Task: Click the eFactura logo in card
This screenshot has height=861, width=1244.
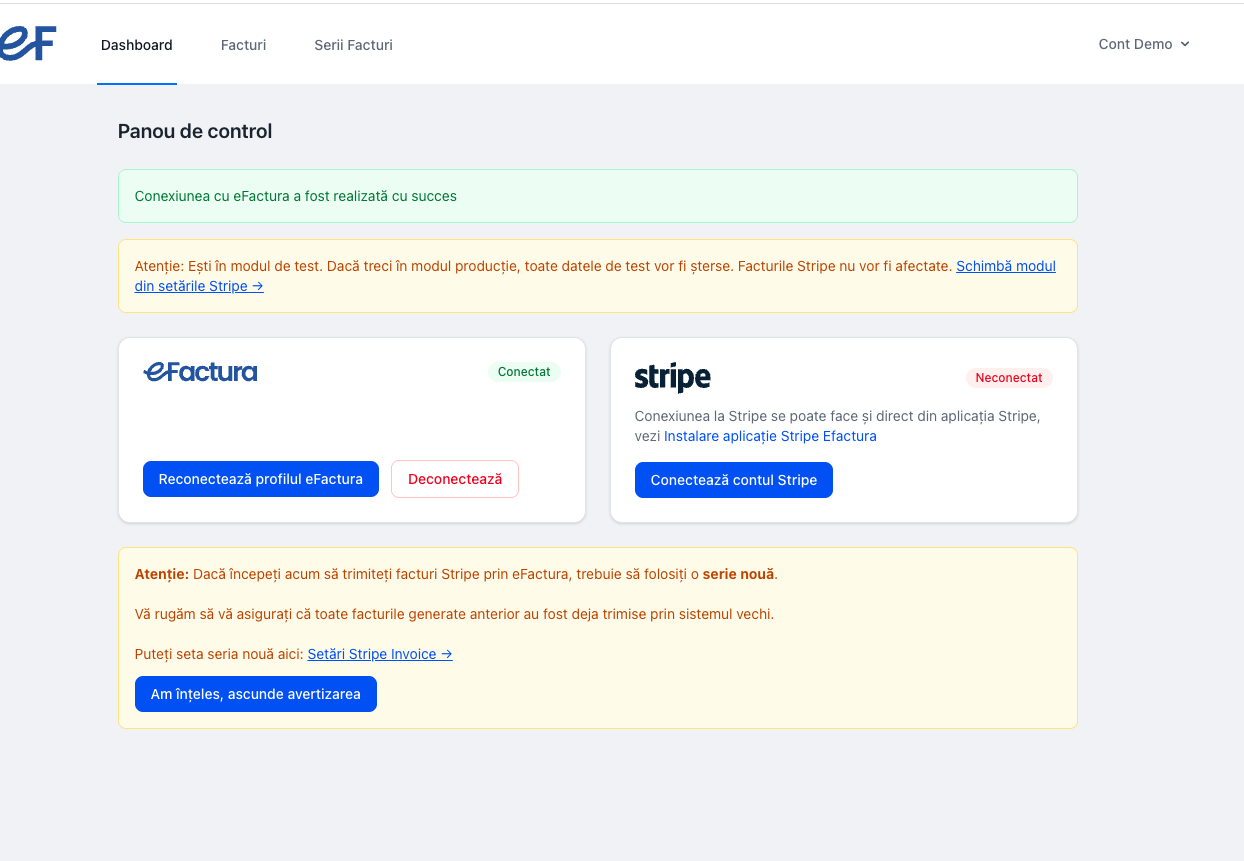Action: click(200, 372)
